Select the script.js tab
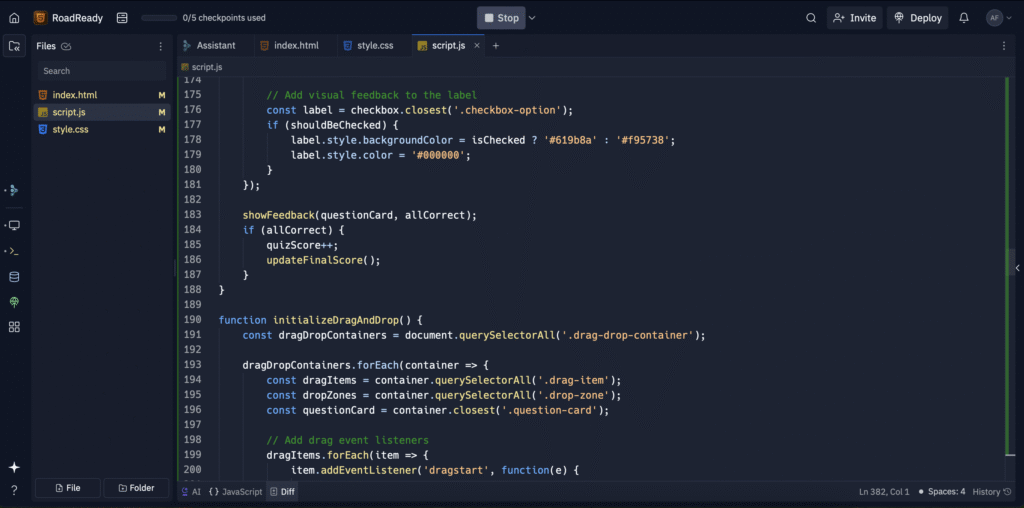Image resolution: width=1024 pixels, height=508 pixels. click(x=448, y=46)
